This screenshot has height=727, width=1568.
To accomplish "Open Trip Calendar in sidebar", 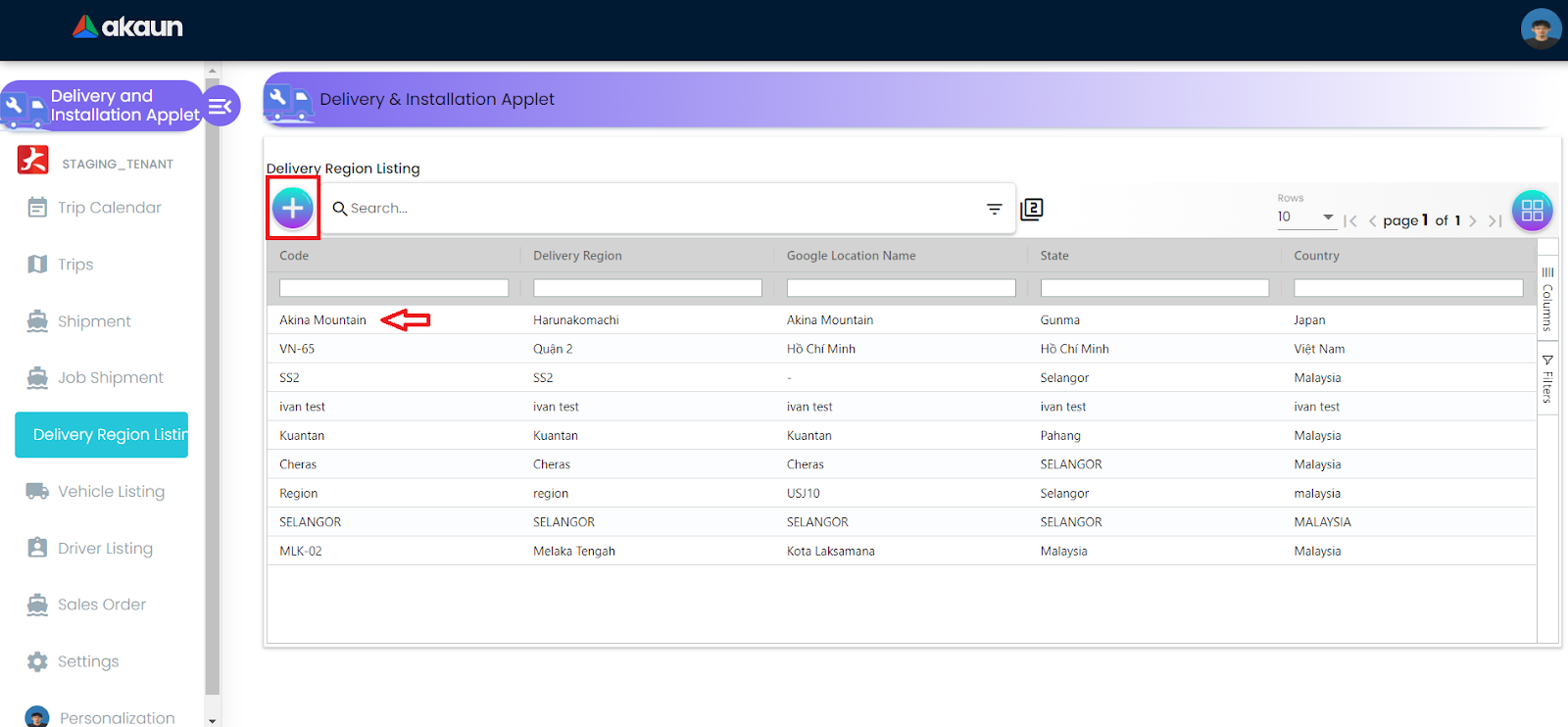I will [x=109, y=208].
